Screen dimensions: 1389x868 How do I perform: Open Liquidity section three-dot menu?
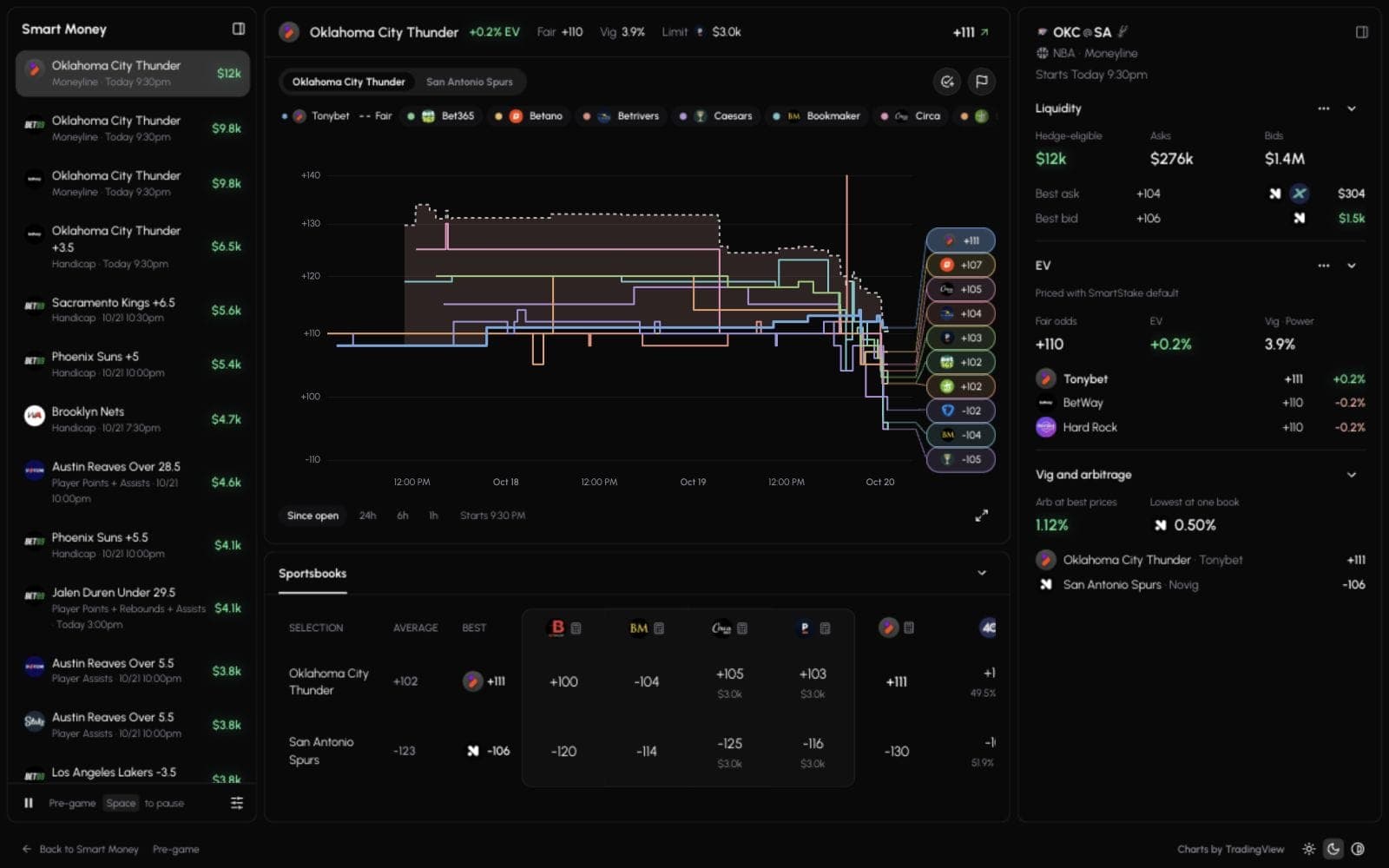click(x=1323, y=108)
